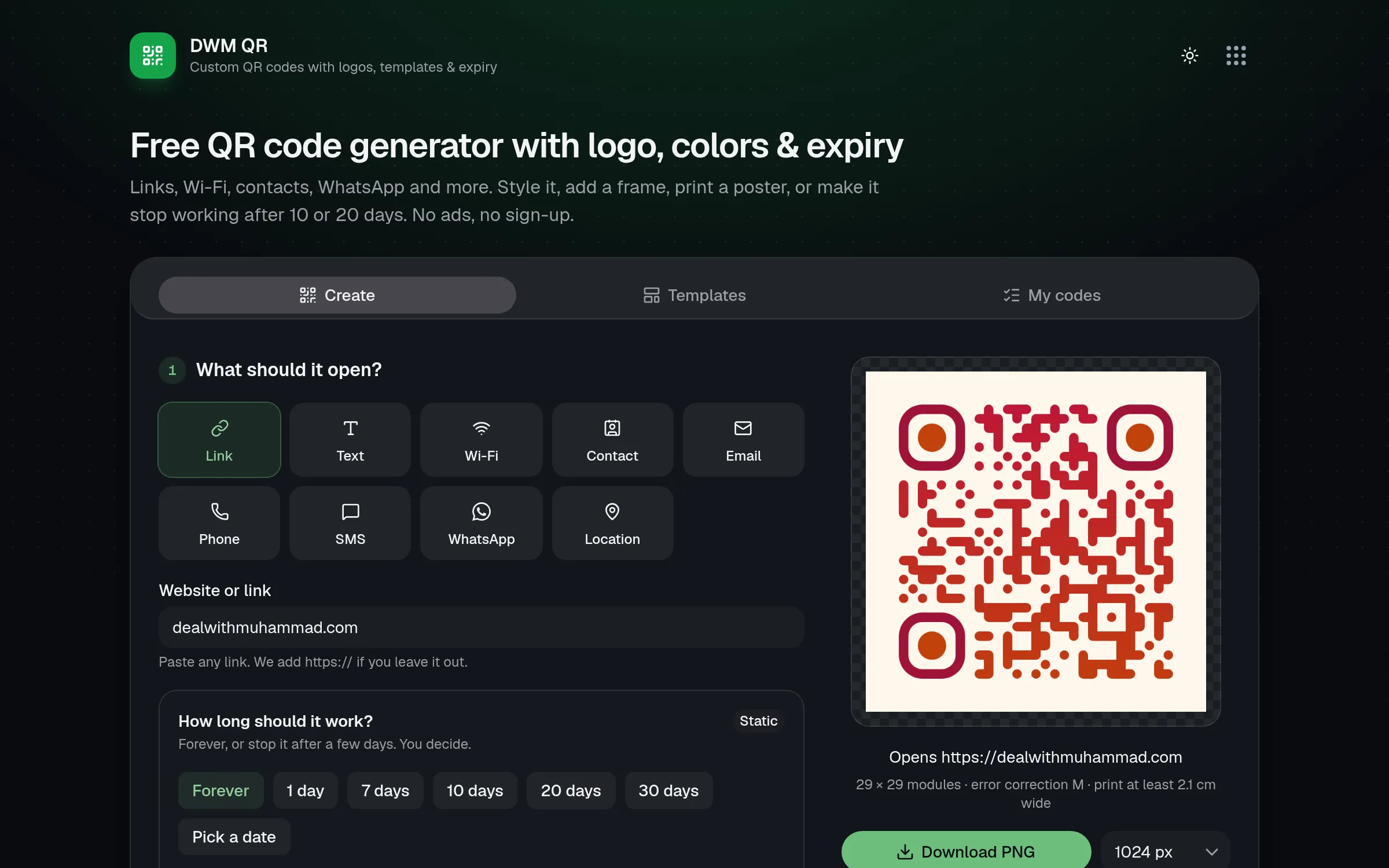This screenshot has height=868, width=1389.
Task: Open the Pick a date option
Action: point(234,837)
